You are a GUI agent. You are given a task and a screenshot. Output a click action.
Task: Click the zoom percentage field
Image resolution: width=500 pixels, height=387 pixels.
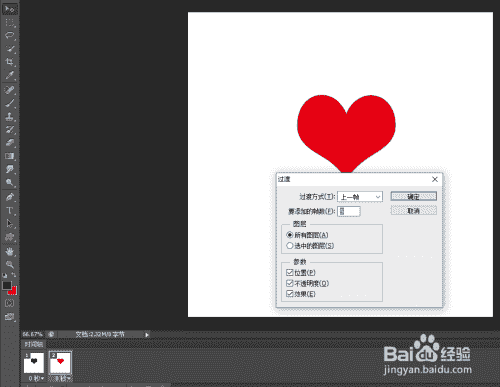pyautogui.click(x=33, y=334)
